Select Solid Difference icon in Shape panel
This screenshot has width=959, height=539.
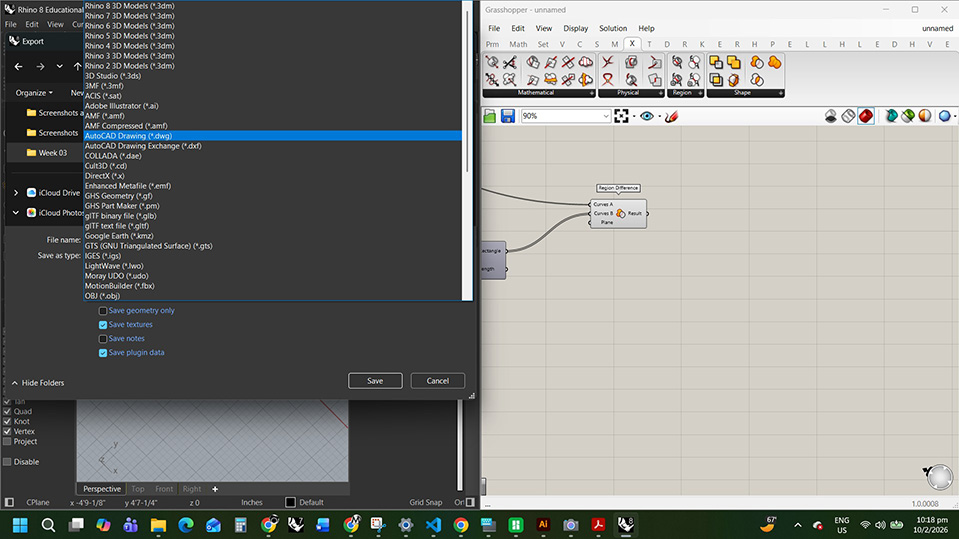click(716, 62)
